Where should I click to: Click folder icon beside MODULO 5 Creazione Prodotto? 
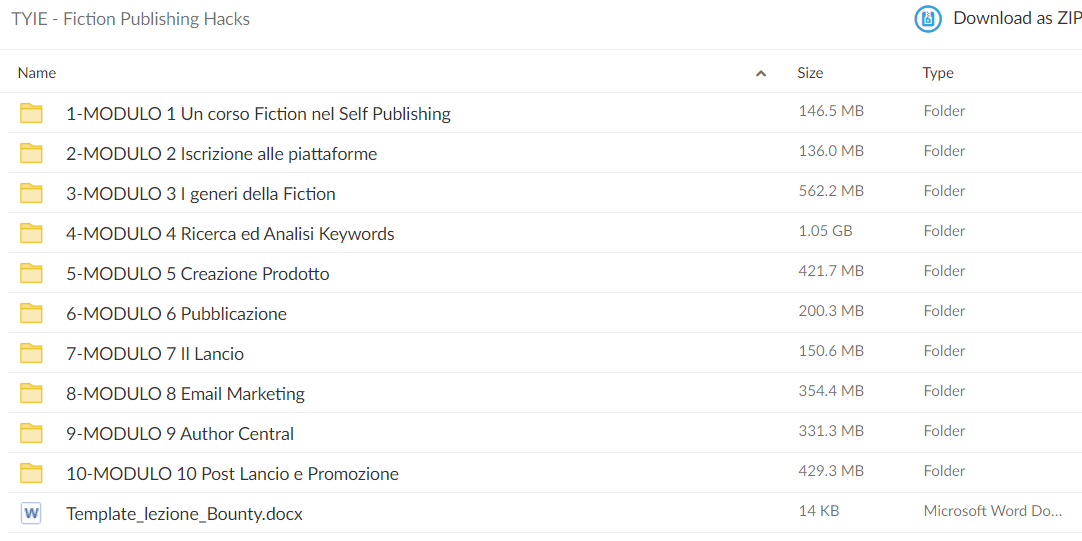tap(31, 273)
